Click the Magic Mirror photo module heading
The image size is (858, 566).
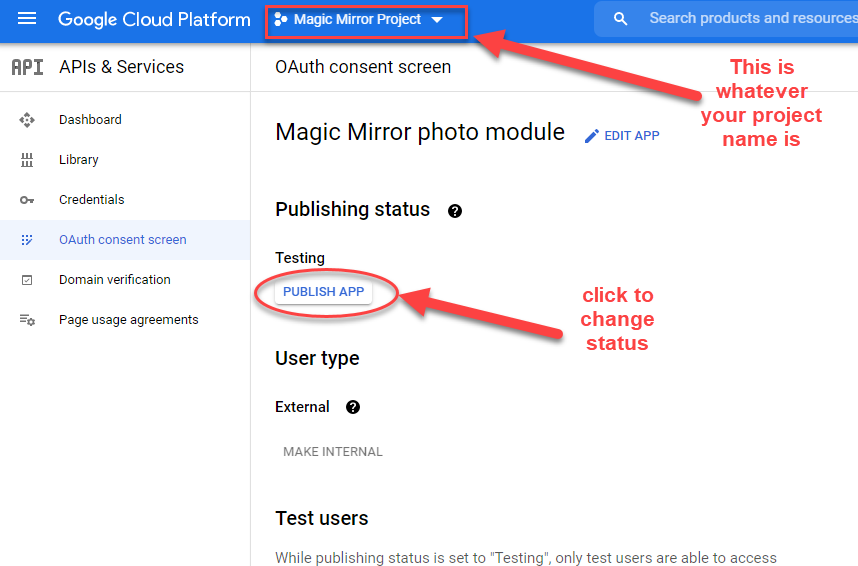point(420,132)
